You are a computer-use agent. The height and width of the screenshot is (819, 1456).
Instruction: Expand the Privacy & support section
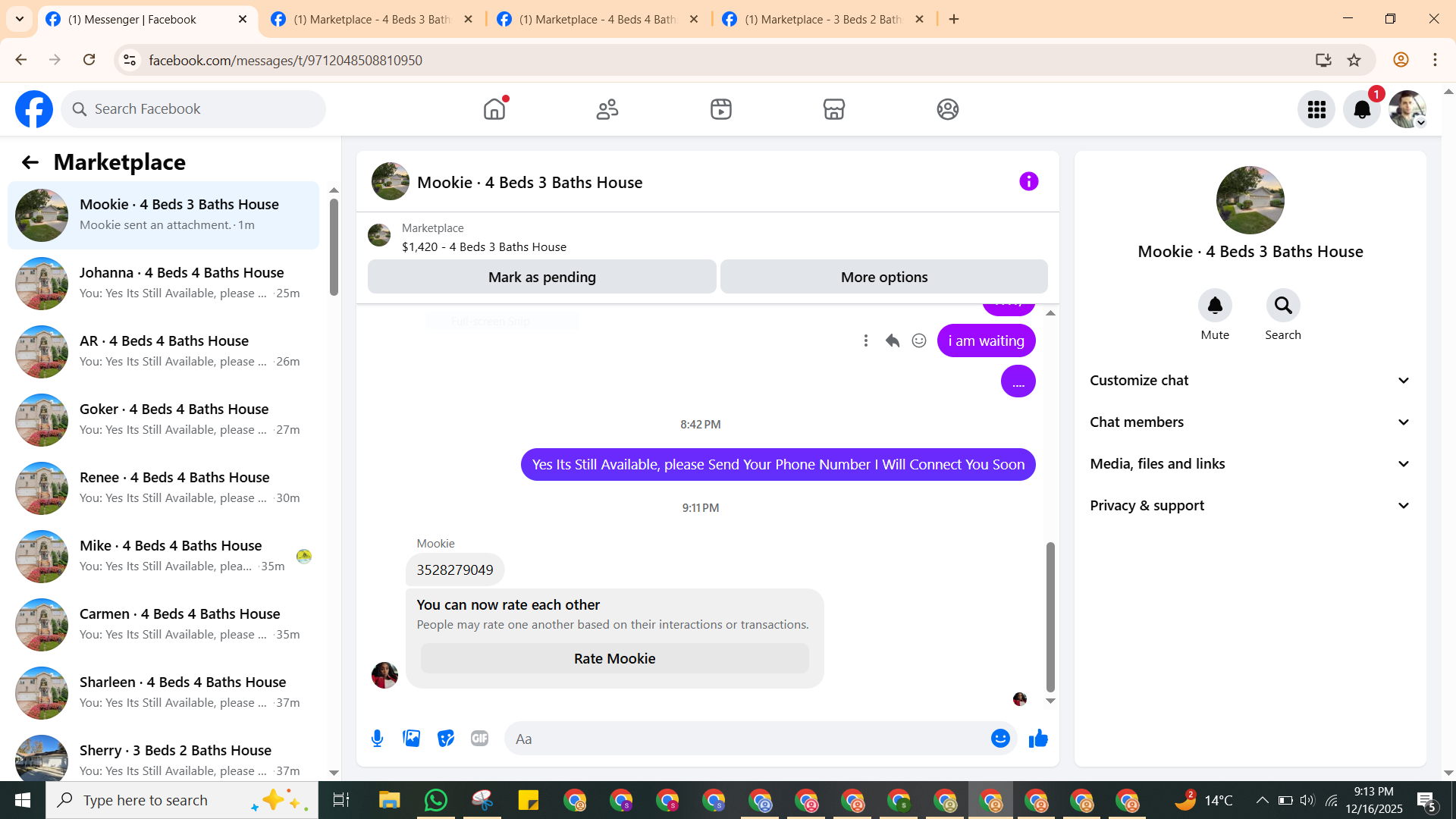click(x=1250, y=506)
